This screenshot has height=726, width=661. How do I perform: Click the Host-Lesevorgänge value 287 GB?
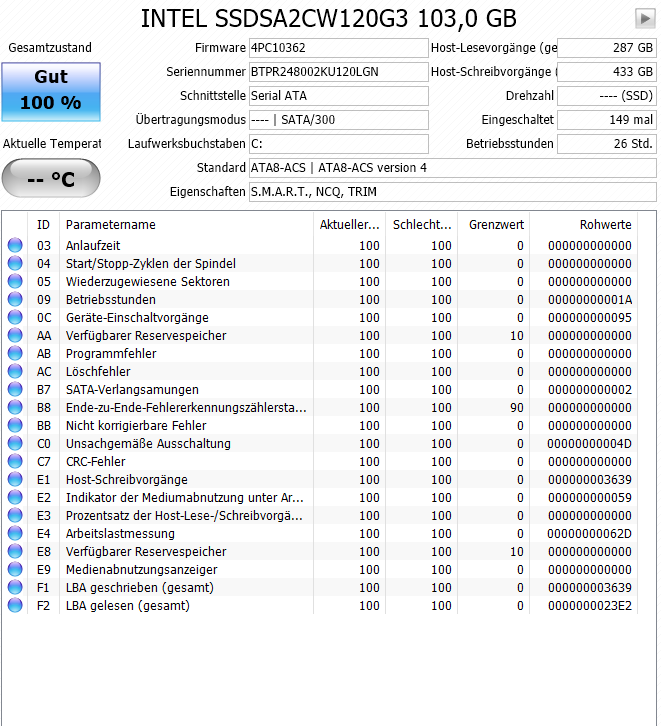click(x=607, y=48)
